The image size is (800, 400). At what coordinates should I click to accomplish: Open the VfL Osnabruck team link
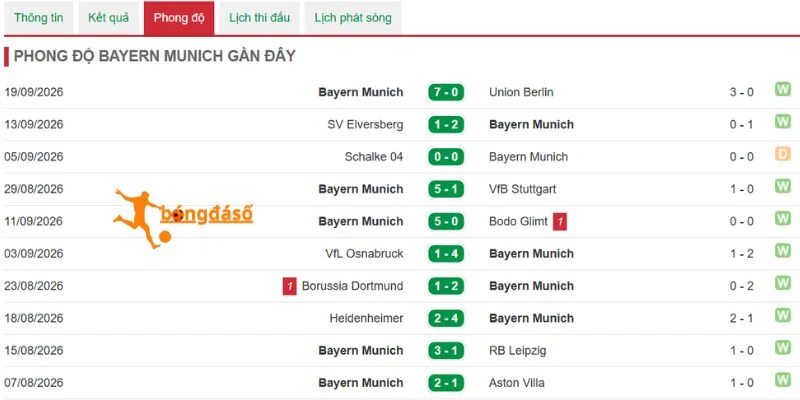(364, 254)
